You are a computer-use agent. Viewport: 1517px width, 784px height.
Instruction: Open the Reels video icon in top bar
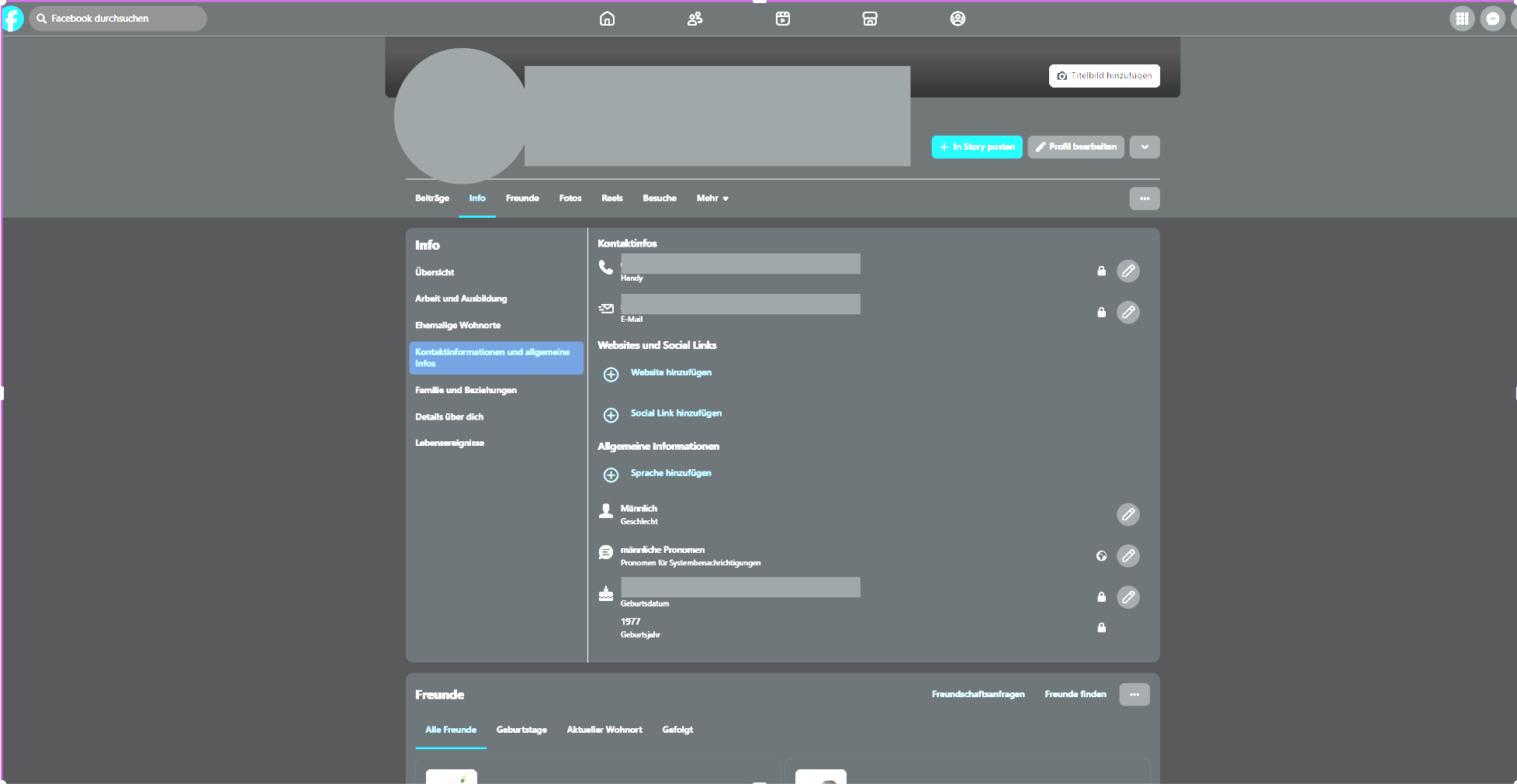[x=783, y=19]
